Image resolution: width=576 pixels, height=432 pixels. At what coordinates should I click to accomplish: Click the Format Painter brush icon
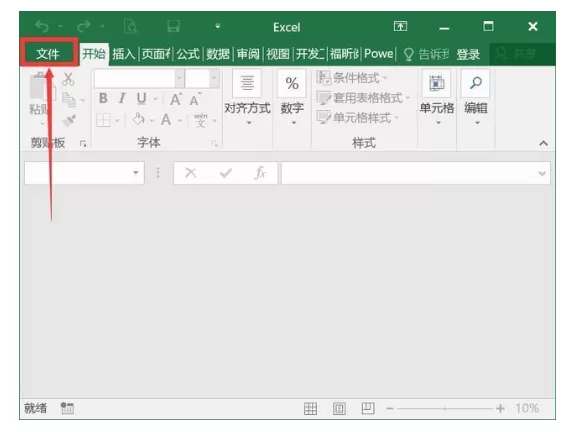(69, 120)
